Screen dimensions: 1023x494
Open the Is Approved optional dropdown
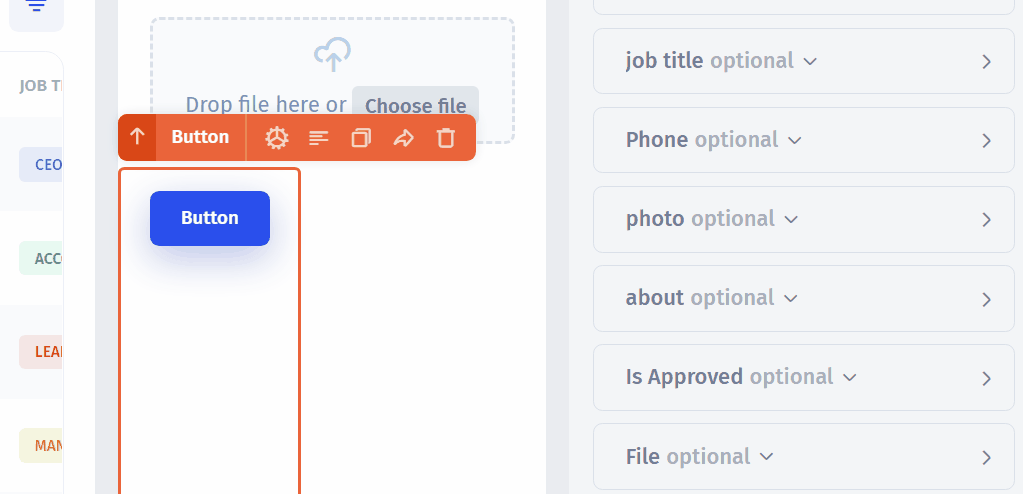[850, 378]
